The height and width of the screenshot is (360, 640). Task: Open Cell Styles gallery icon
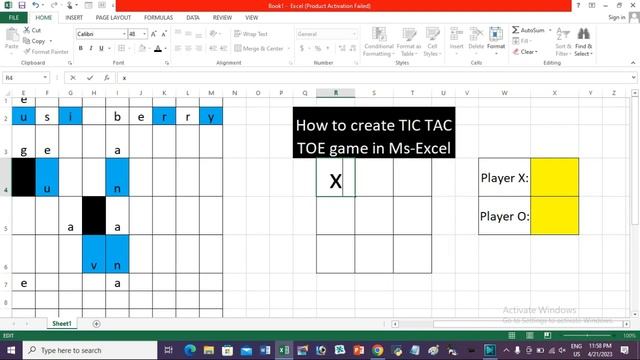432,34
